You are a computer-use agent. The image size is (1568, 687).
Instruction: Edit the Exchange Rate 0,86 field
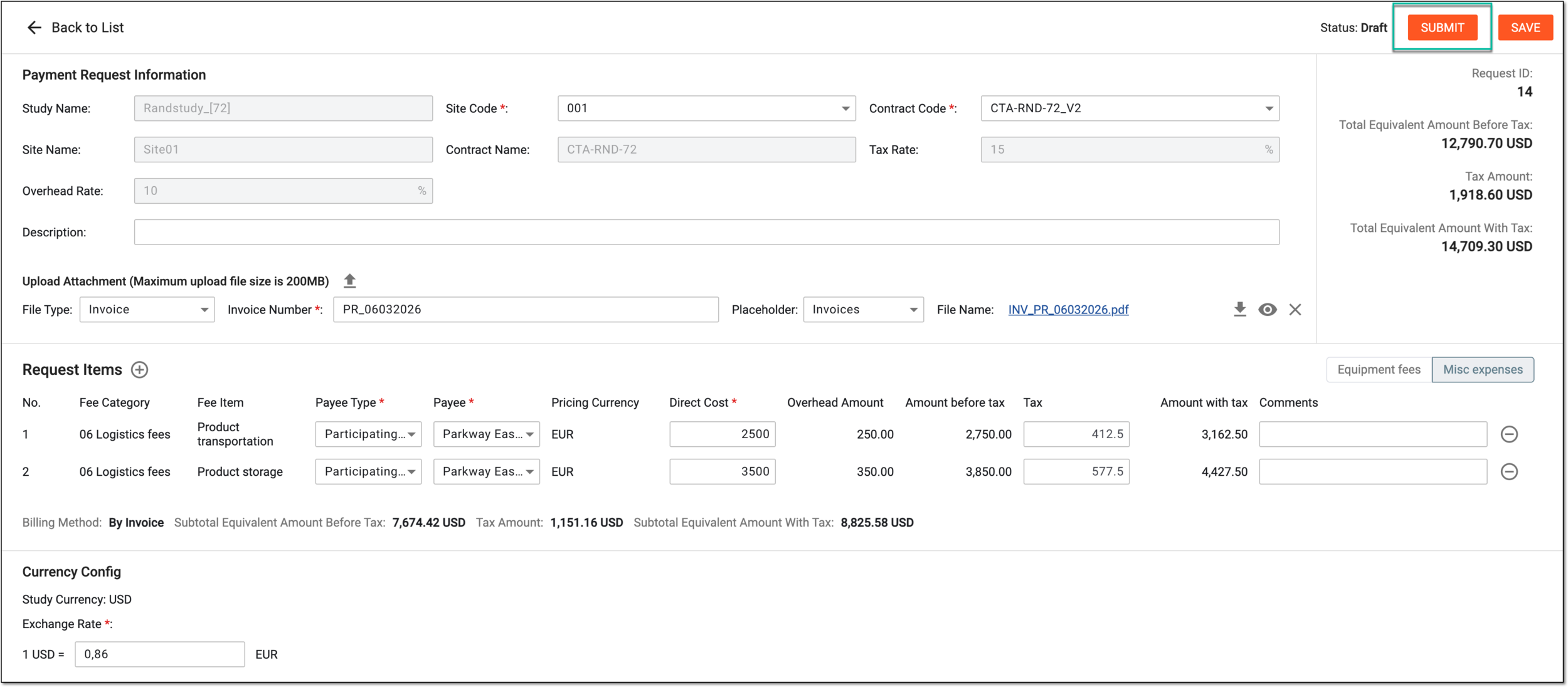point(160,654)
